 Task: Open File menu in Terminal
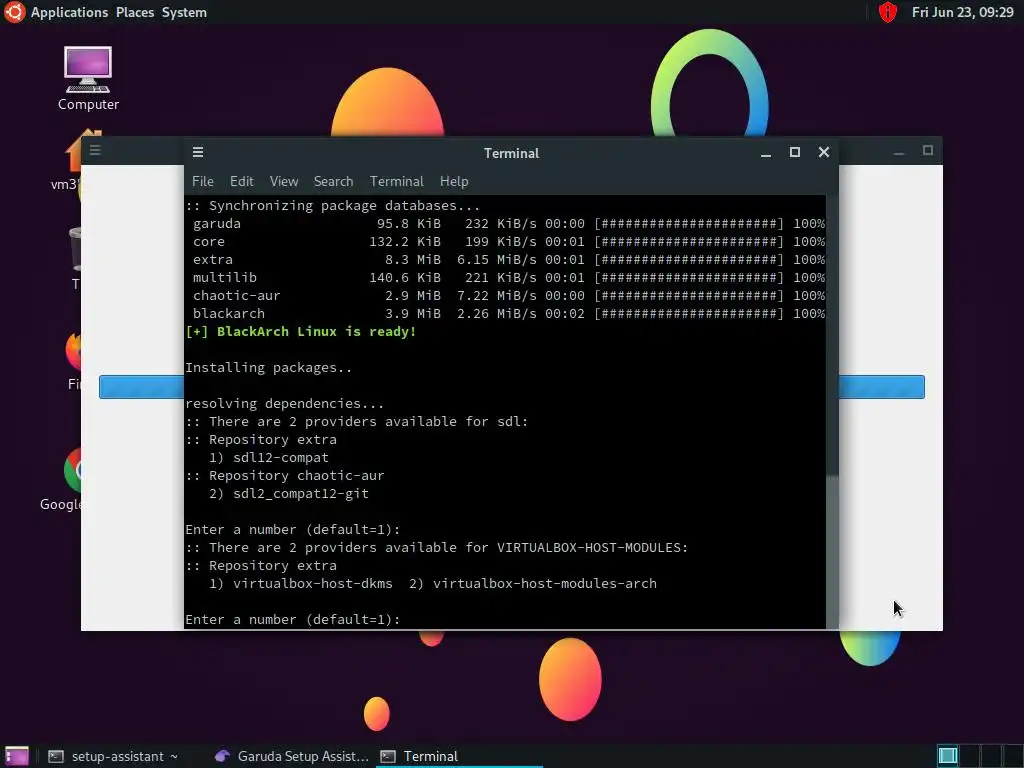point(202,182)
